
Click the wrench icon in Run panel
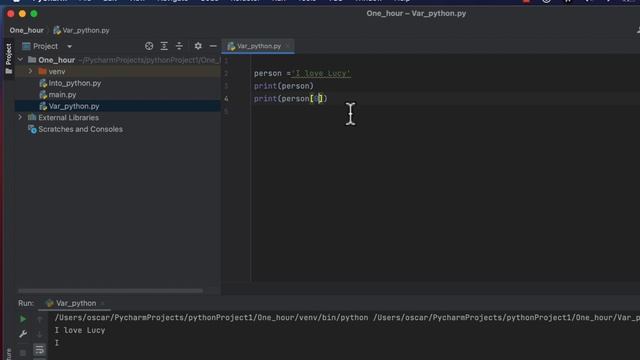pos(23,334)
